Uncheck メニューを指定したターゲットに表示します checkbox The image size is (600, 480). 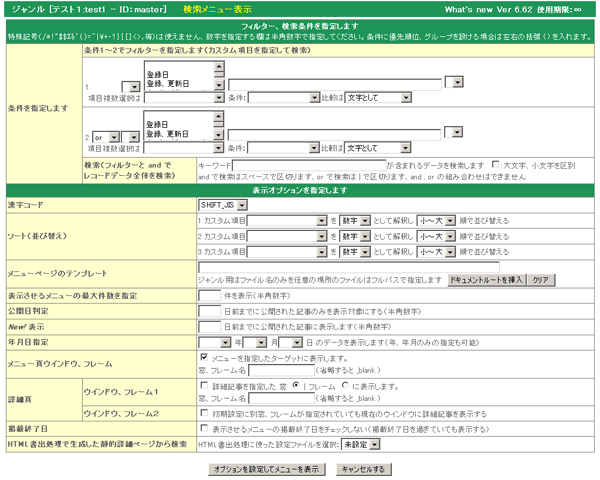click(204, 357)
